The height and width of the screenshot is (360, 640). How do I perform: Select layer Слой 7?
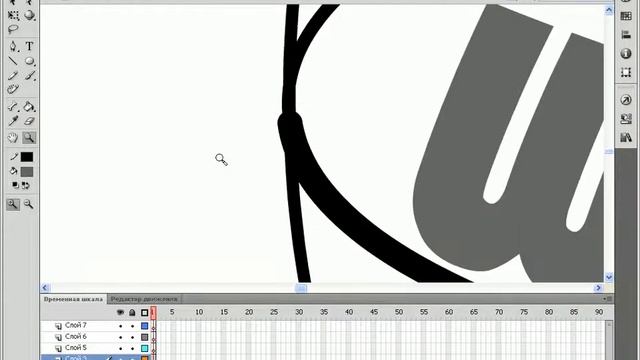click(76, 325)
